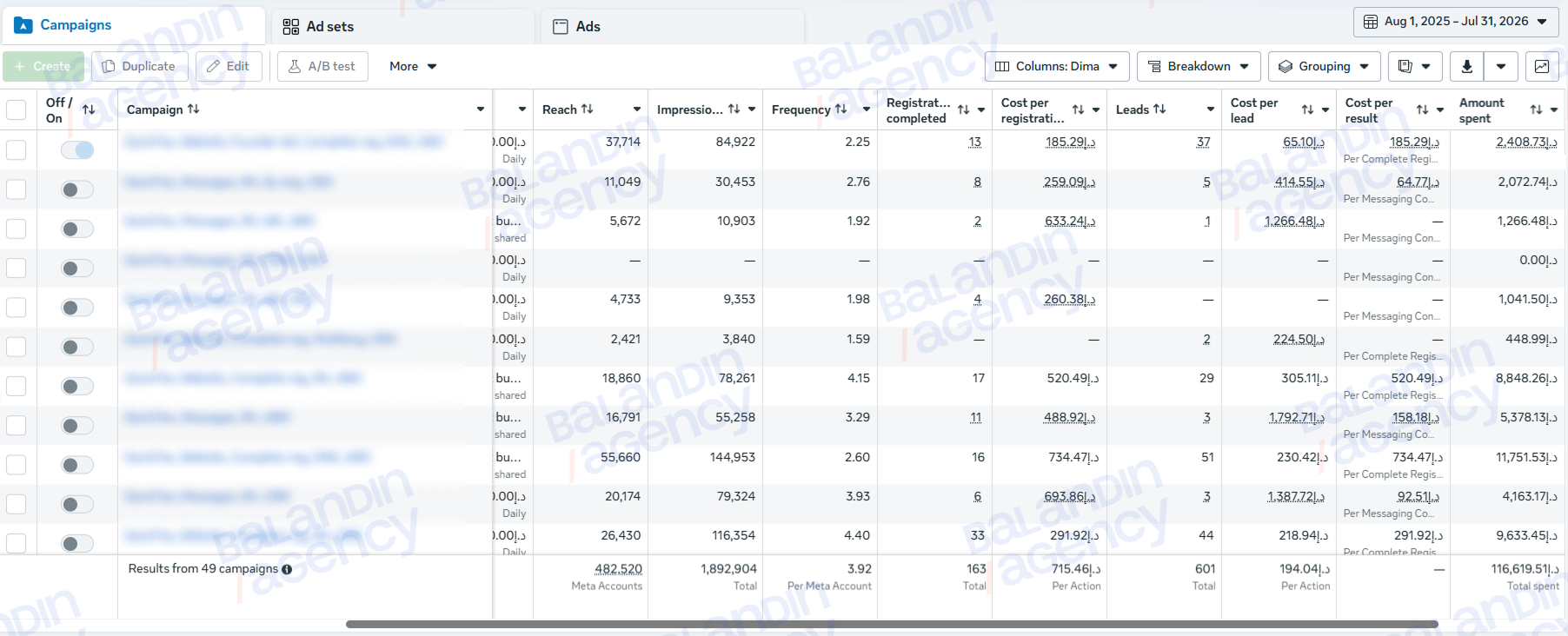
Task: Select checkbox for the row with reach 55,660
Action: [x=16, y=465]
